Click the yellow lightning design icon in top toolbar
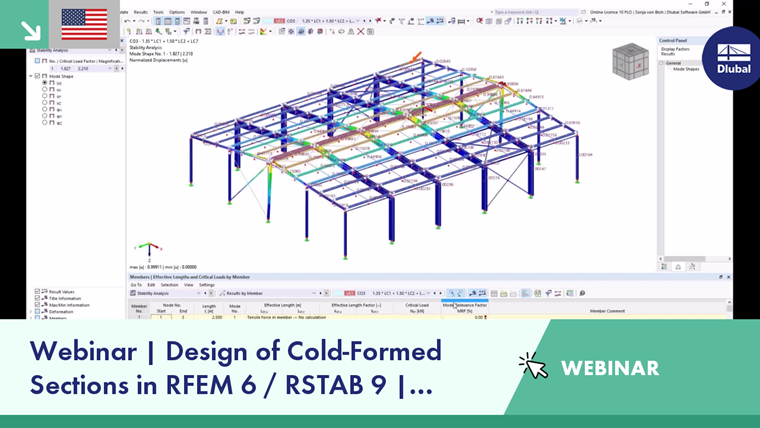 220,21
